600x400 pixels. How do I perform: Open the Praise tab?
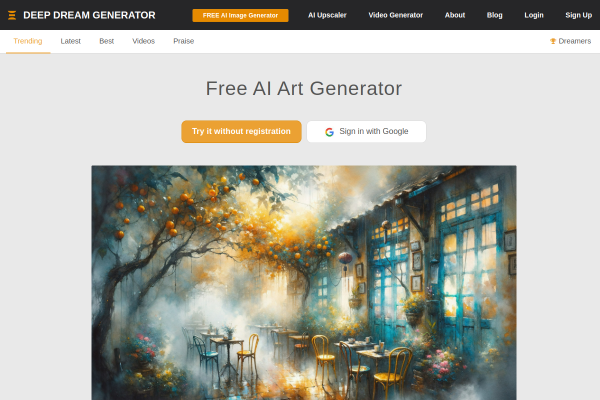[184, 41]
